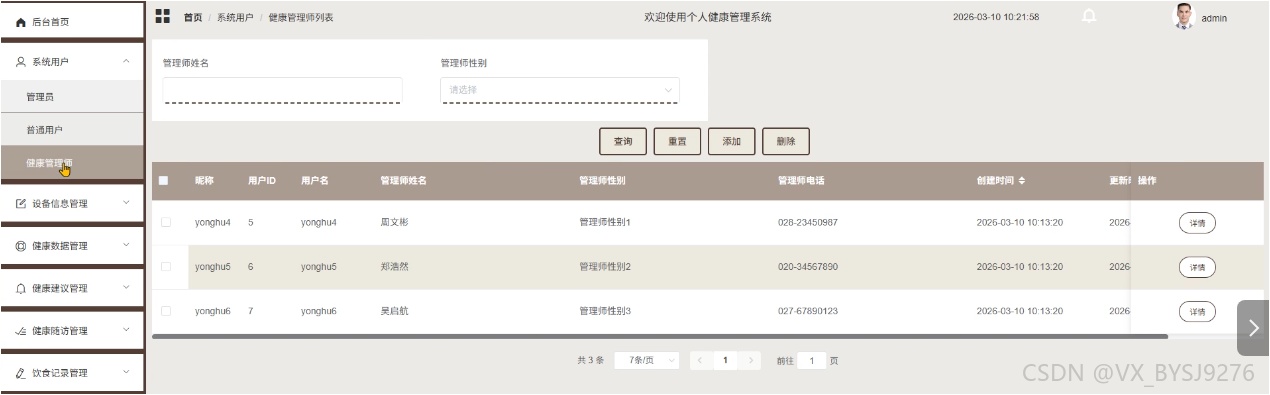The width and height of the screenshot is (1270, 395).
Task: Click the right arrow tab on the page edge
Action: click(x=1253, y=328)
